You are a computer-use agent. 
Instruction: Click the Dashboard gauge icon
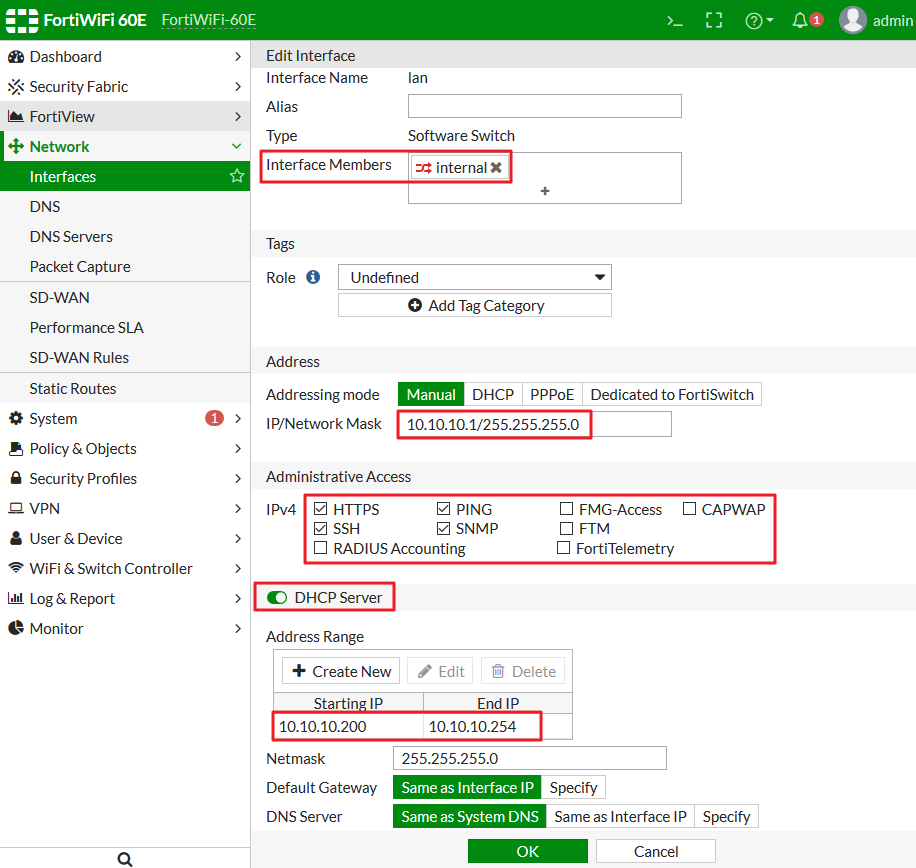pos(16,57)
